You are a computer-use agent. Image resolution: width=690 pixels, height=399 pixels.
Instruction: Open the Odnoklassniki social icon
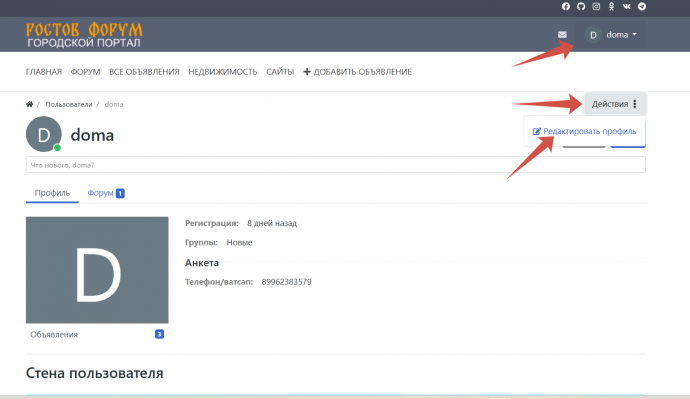point(611,7)
